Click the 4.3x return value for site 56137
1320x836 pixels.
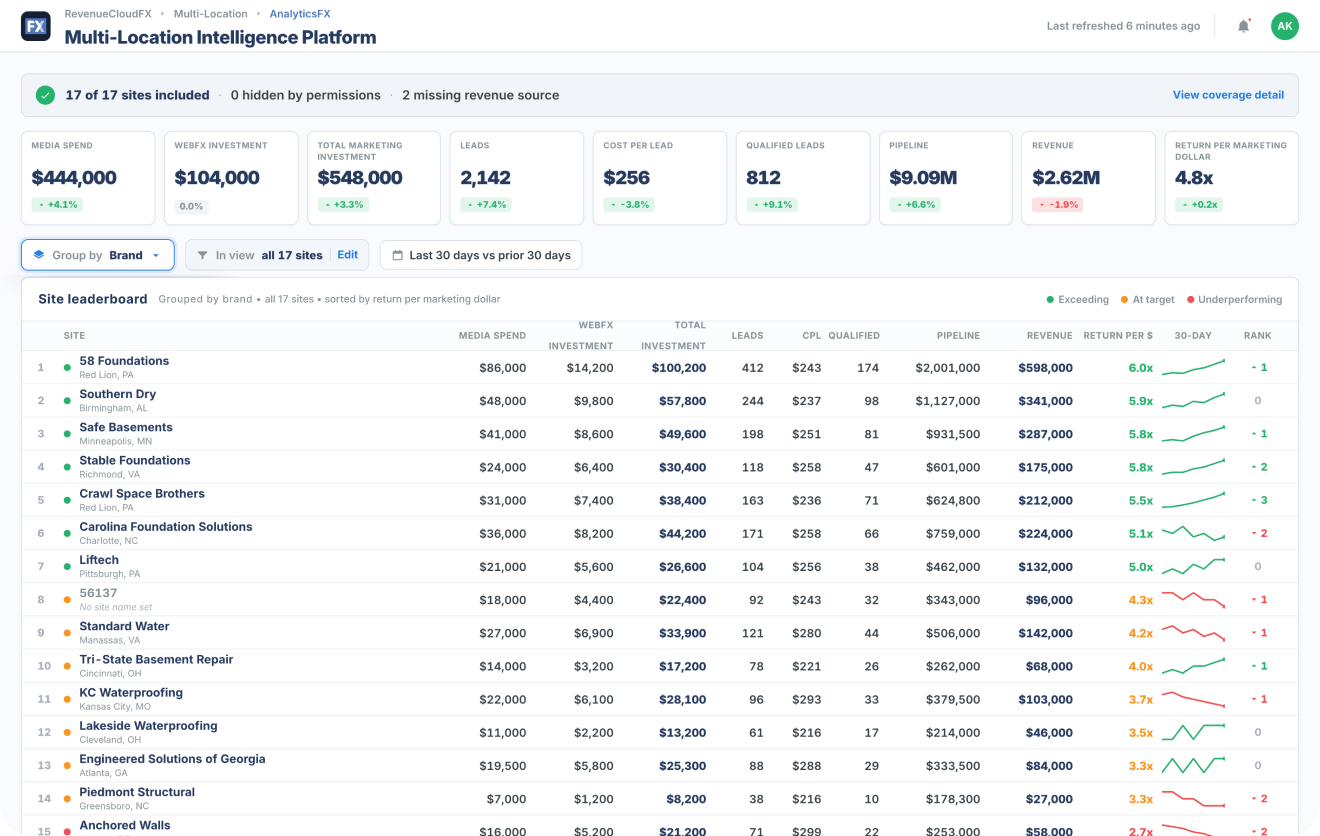point(1140,600)
